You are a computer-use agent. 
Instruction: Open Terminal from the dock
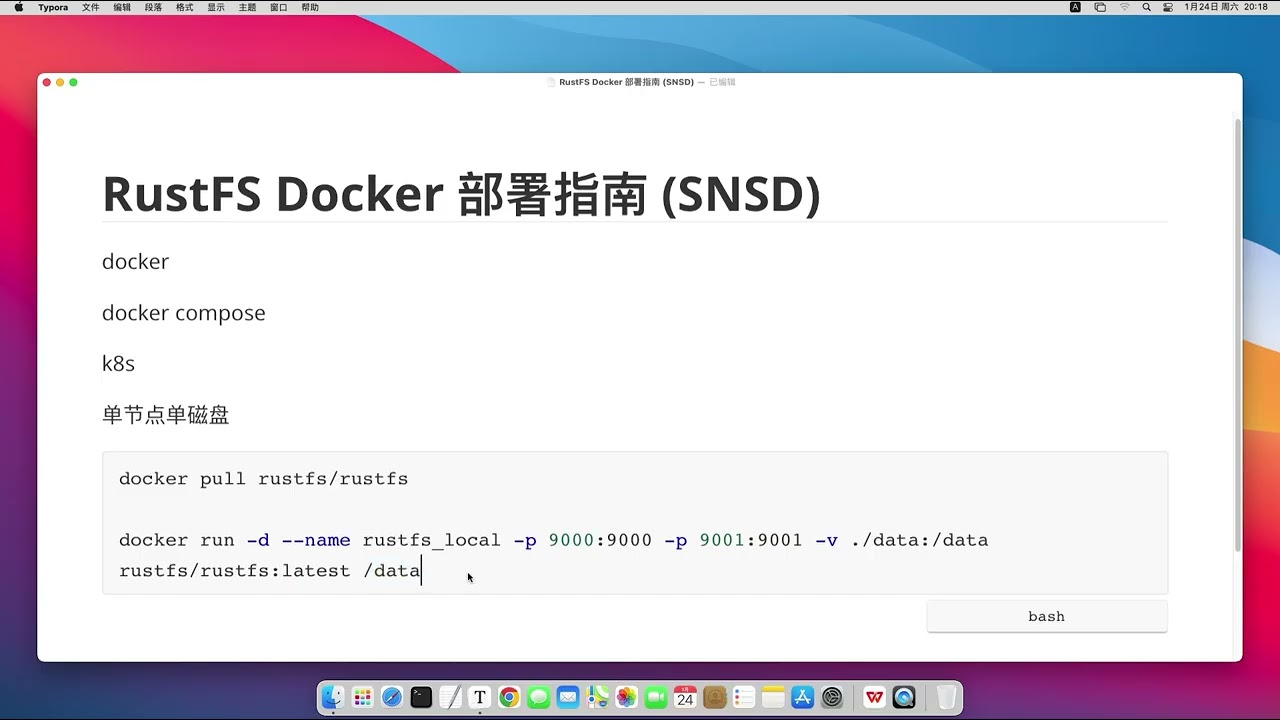pos(421,697)
